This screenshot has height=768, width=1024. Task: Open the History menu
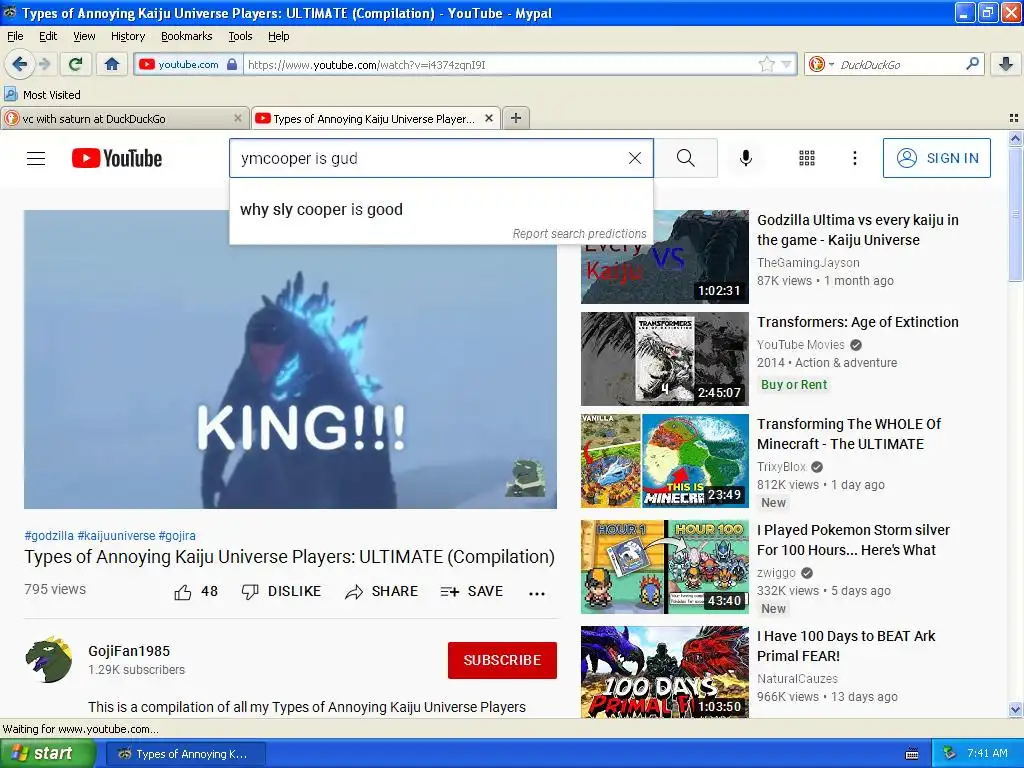[127, 36]
